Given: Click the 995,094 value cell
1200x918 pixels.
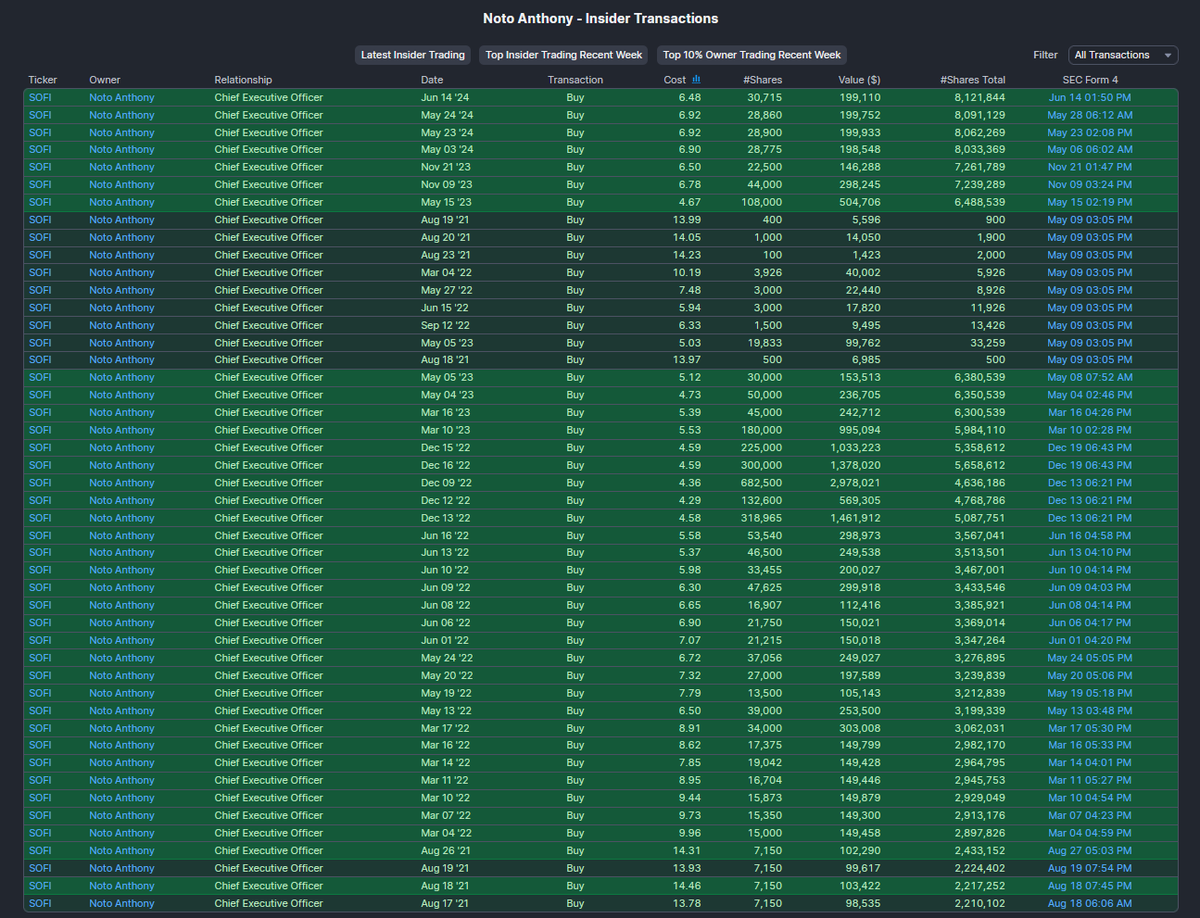Looking at the screenshot, I should [x=861, y=430].
